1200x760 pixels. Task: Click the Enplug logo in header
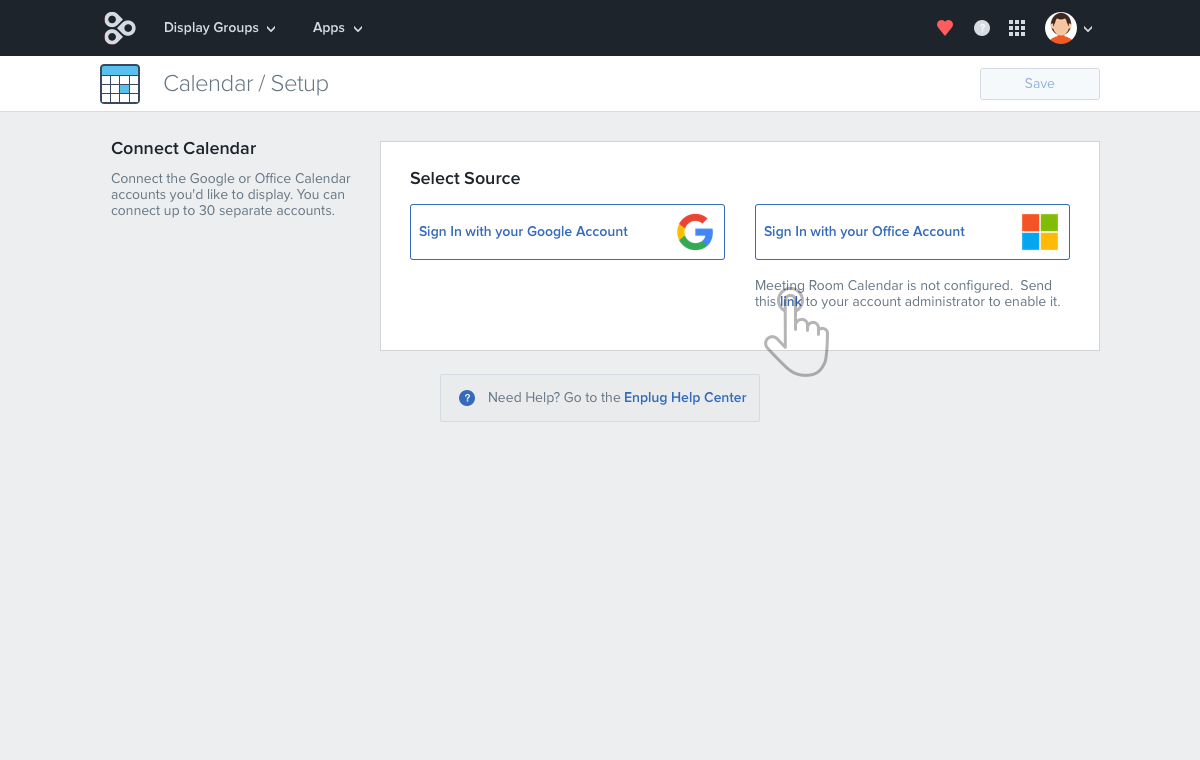coord(119,28)
